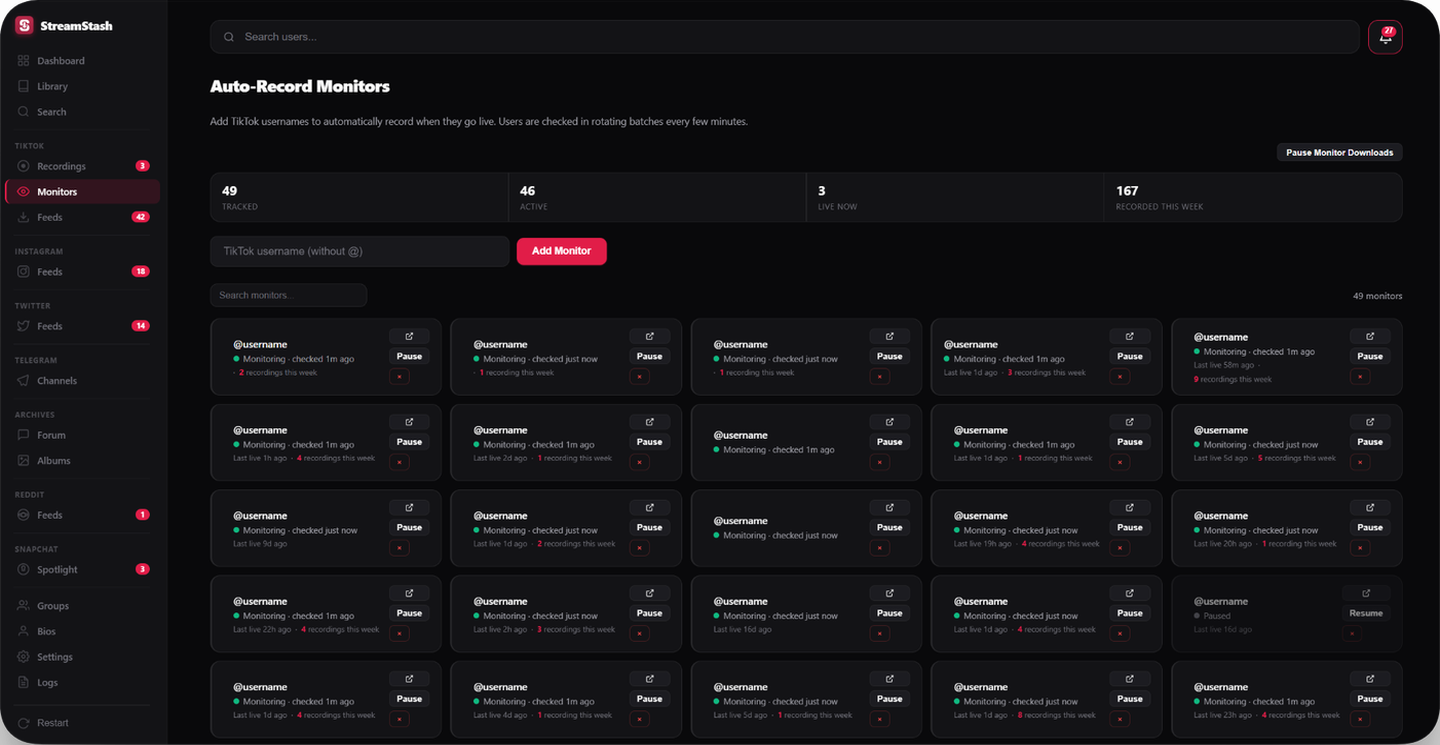The image size is (1440, 745).
Task: Click the Forum speech-bubble icon
Action: tap(24, 435)
